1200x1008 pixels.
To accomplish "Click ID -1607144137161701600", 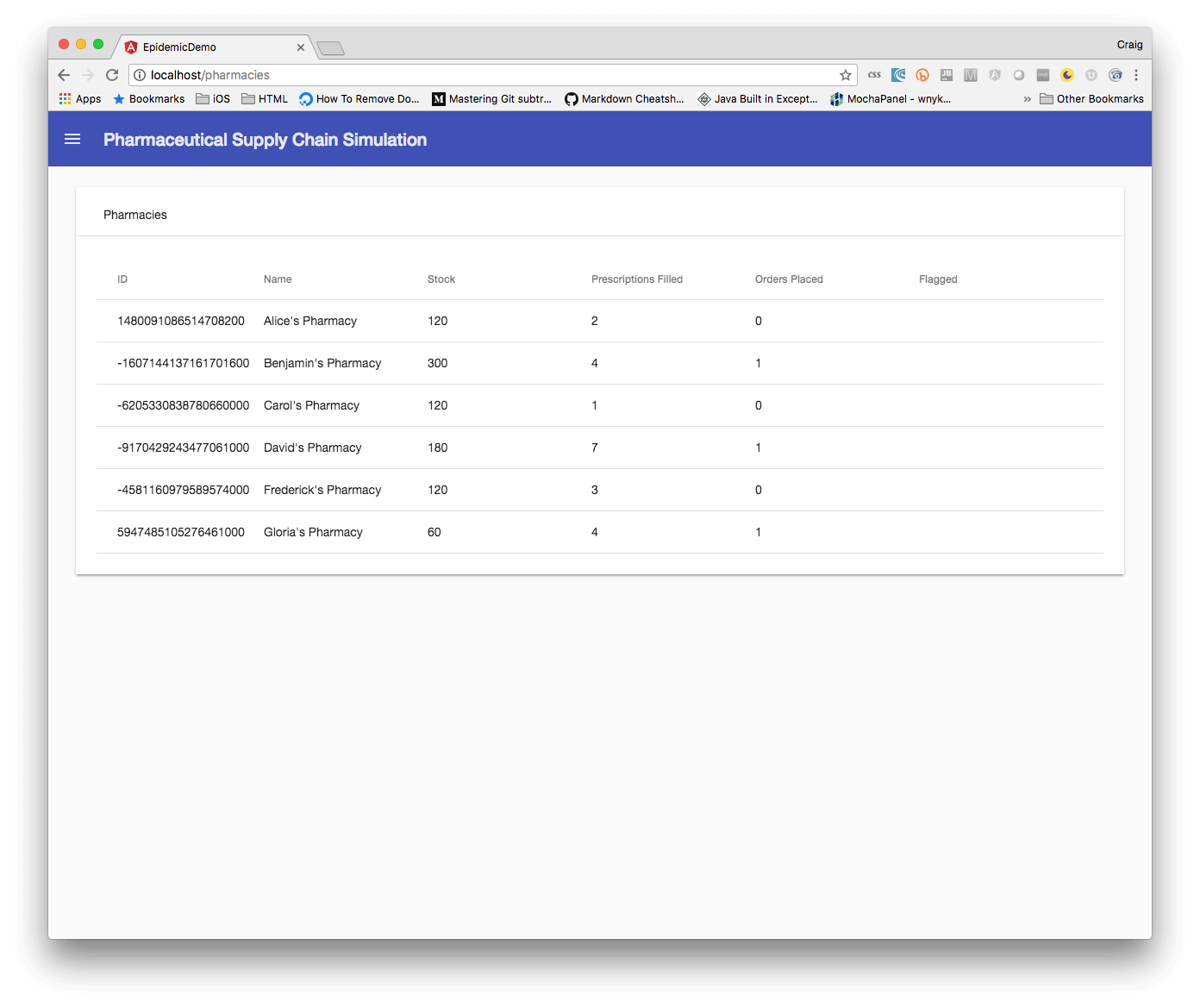I will pyautogui.click(x=184, y=363).
